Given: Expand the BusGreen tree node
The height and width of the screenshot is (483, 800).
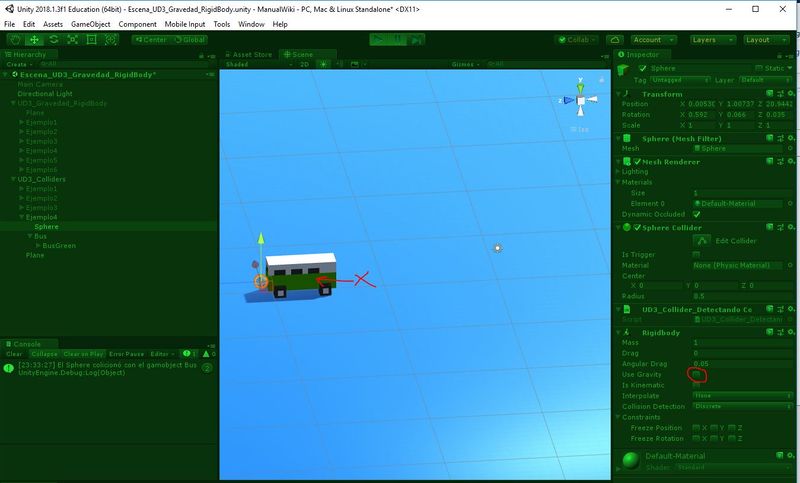Looking at the screenshot, I should [x=38, y=246].
